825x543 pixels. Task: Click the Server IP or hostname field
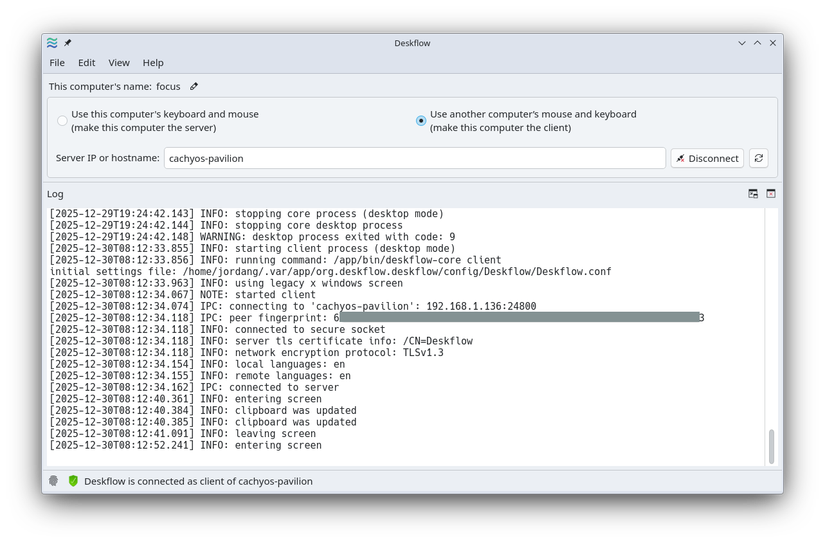point(415,158)
